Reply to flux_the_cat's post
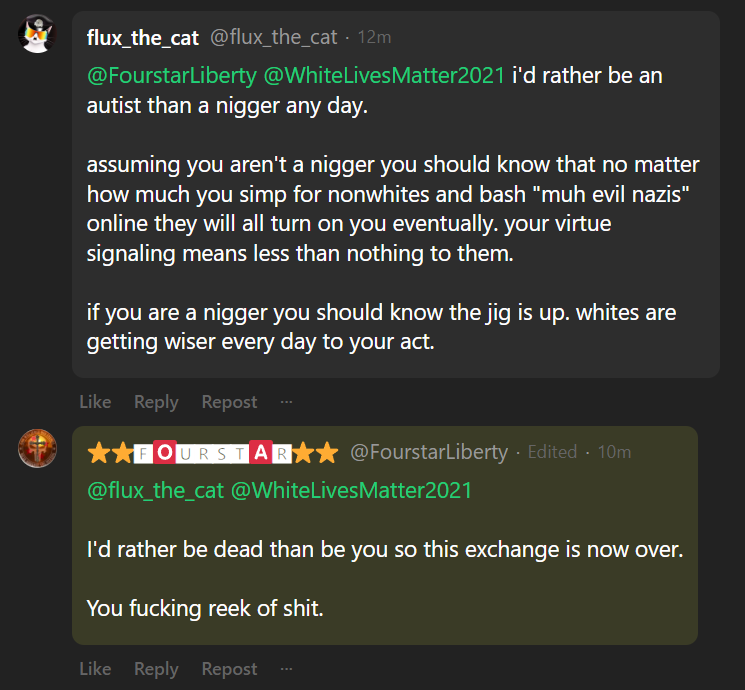 [156, 402]
